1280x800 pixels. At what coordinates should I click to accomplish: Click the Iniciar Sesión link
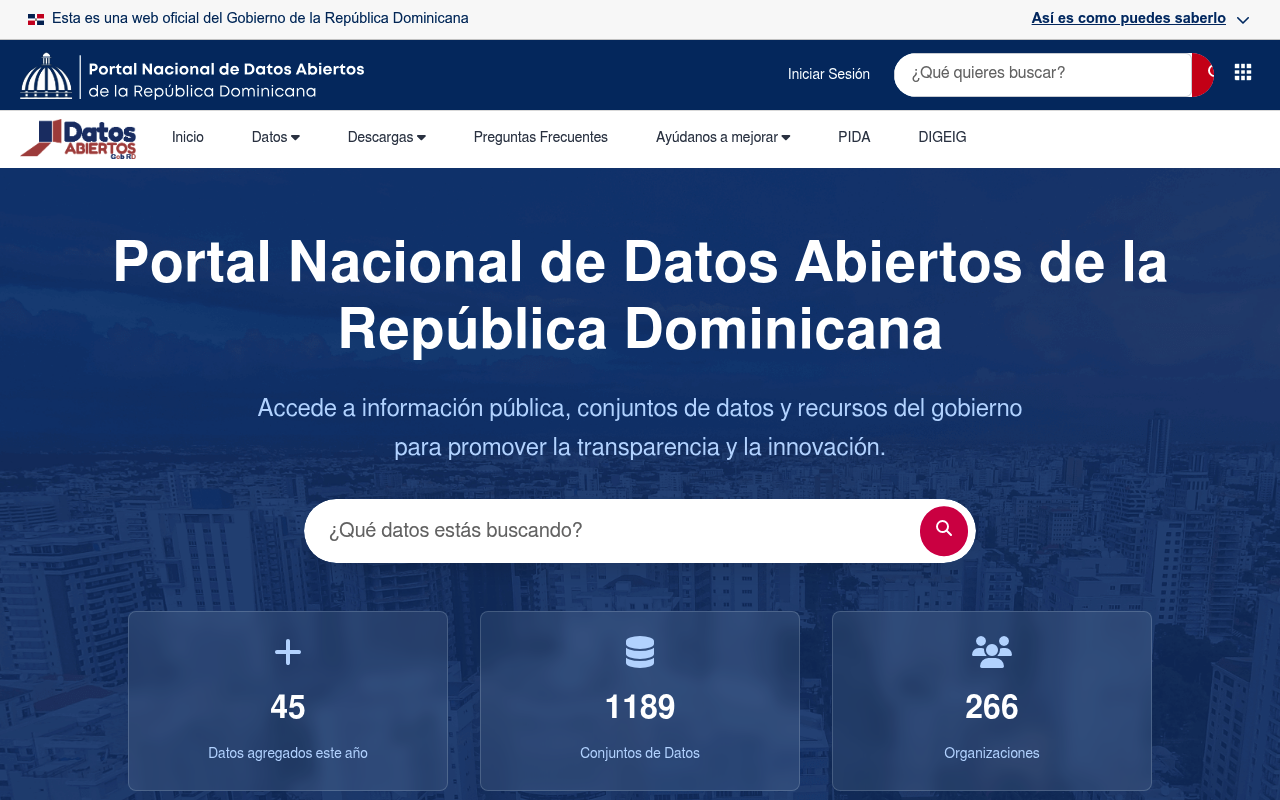(x=829, y=74)
